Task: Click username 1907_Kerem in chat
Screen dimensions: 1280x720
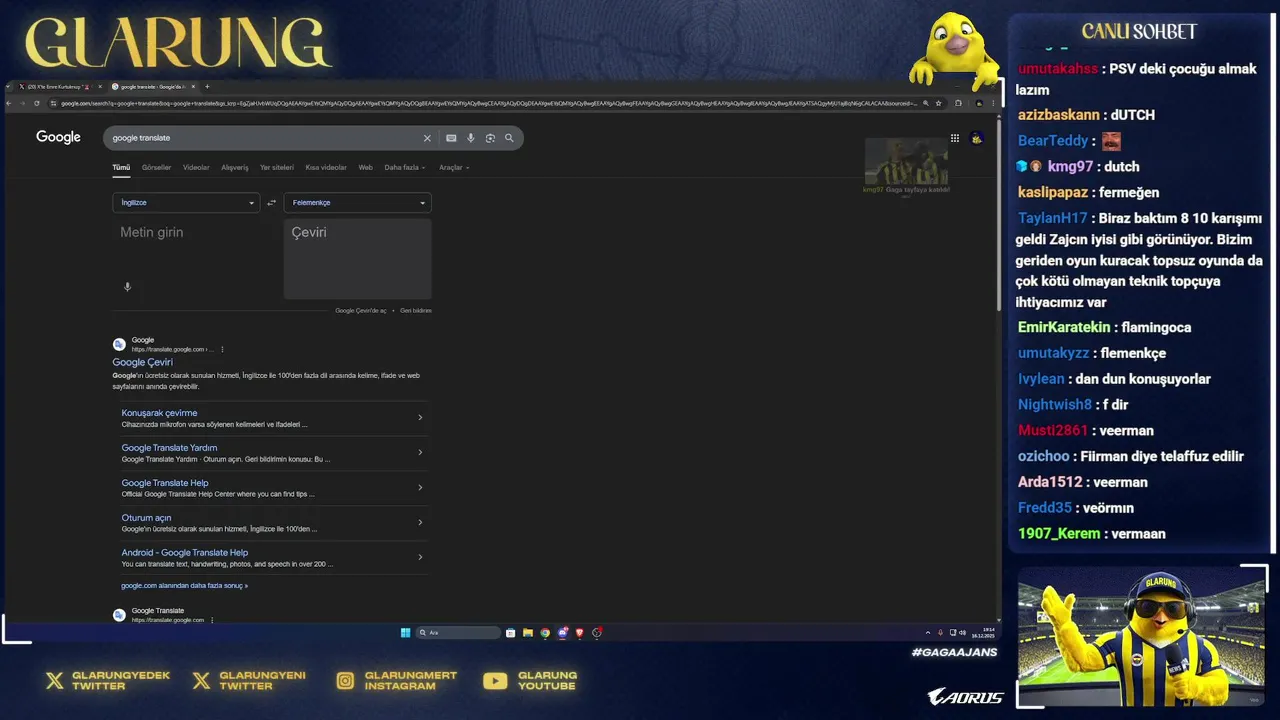Action: pos(1059,533)
